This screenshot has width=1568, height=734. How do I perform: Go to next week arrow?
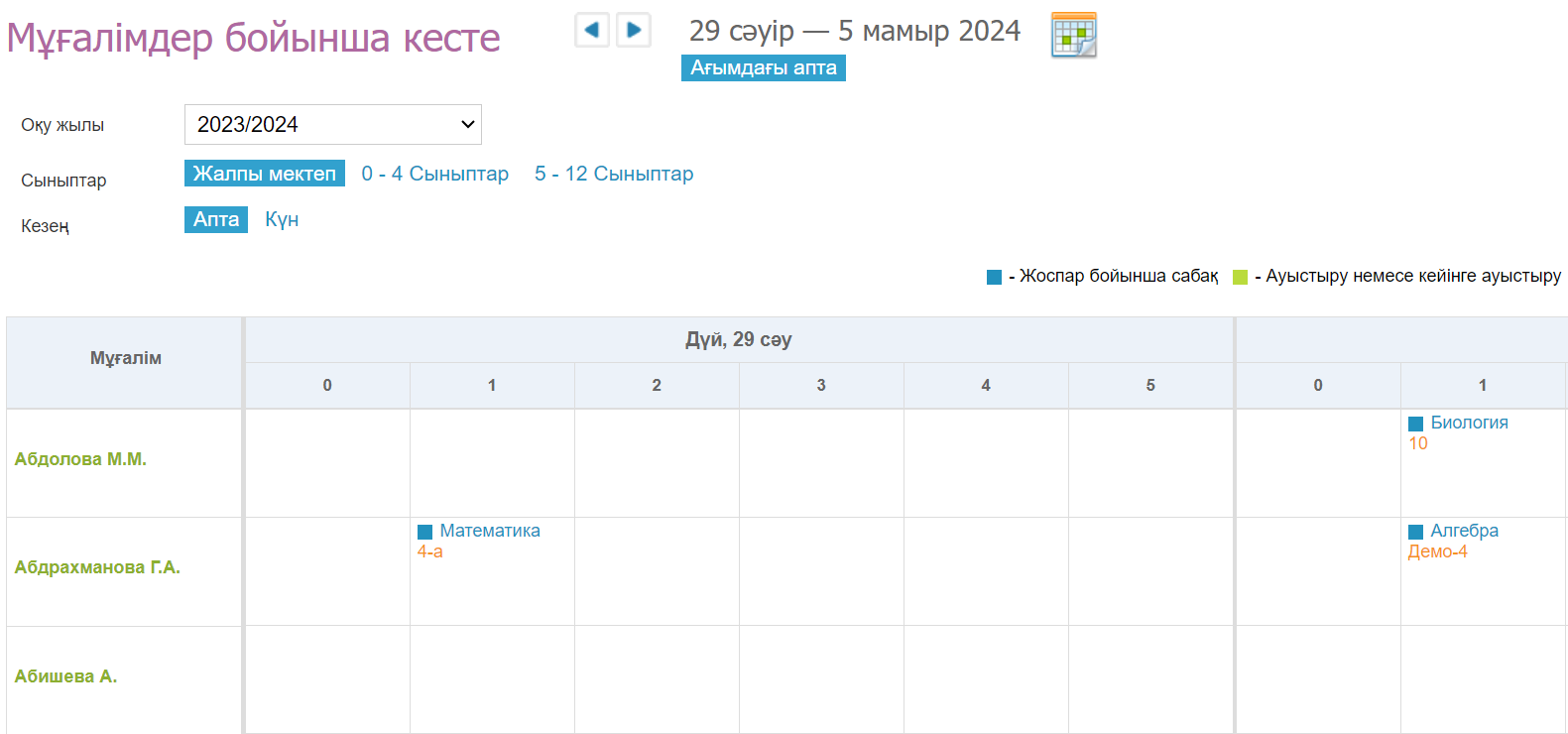(634, 30)
